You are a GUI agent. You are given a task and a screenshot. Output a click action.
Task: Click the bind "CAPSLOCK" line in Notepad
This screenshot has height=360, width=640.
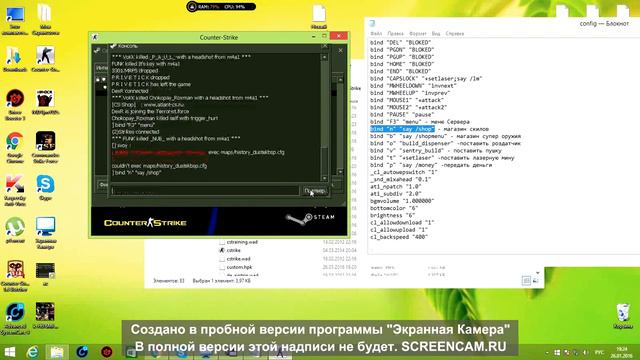click(426, 78)
